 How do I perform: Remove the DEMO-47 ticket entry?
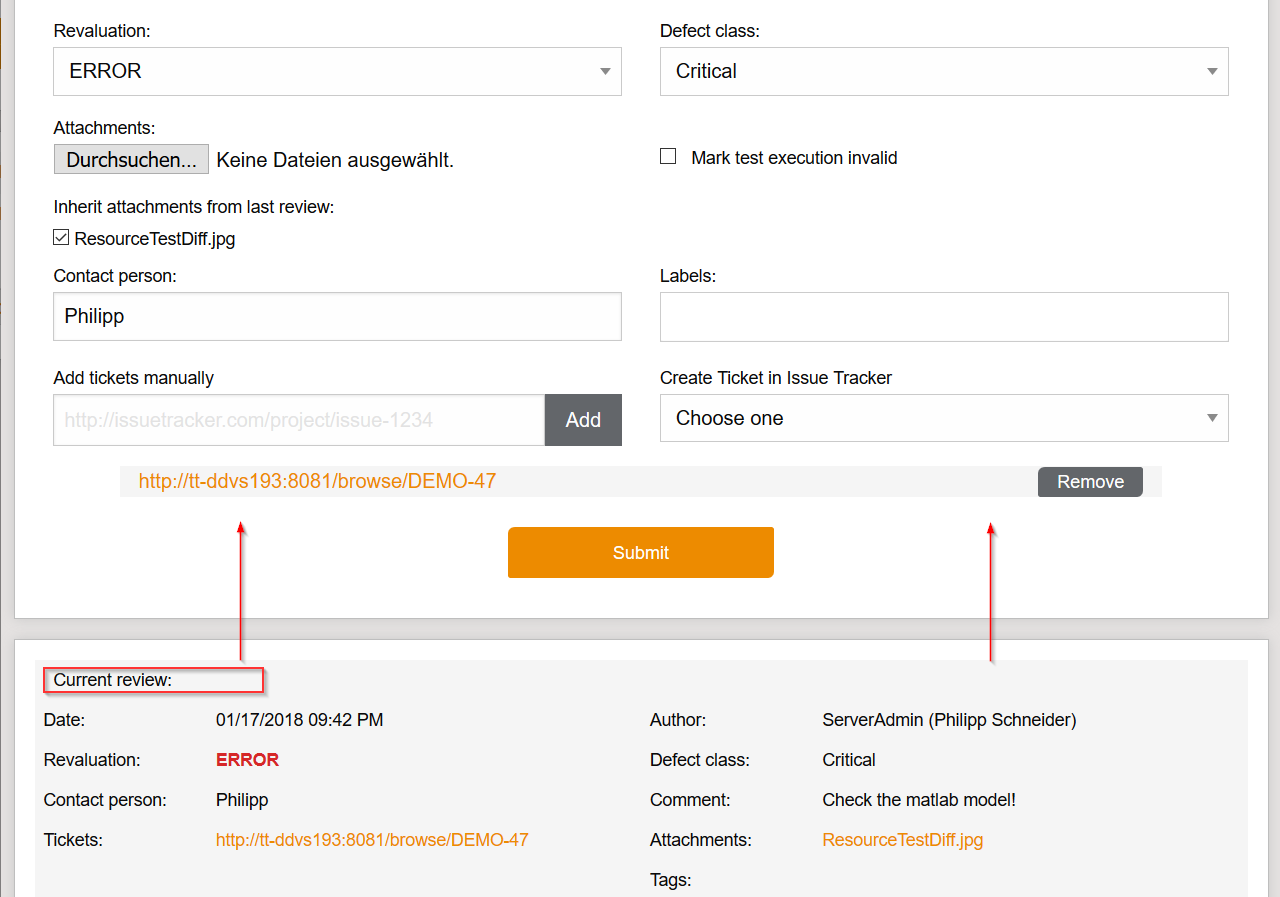click(1090, 481)
